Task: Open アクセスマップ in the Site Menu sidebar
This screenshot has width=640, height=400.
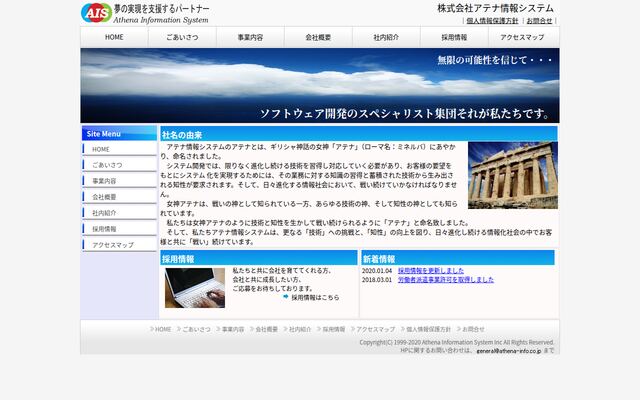Action: pyautogui.click(x=120, y=244)
